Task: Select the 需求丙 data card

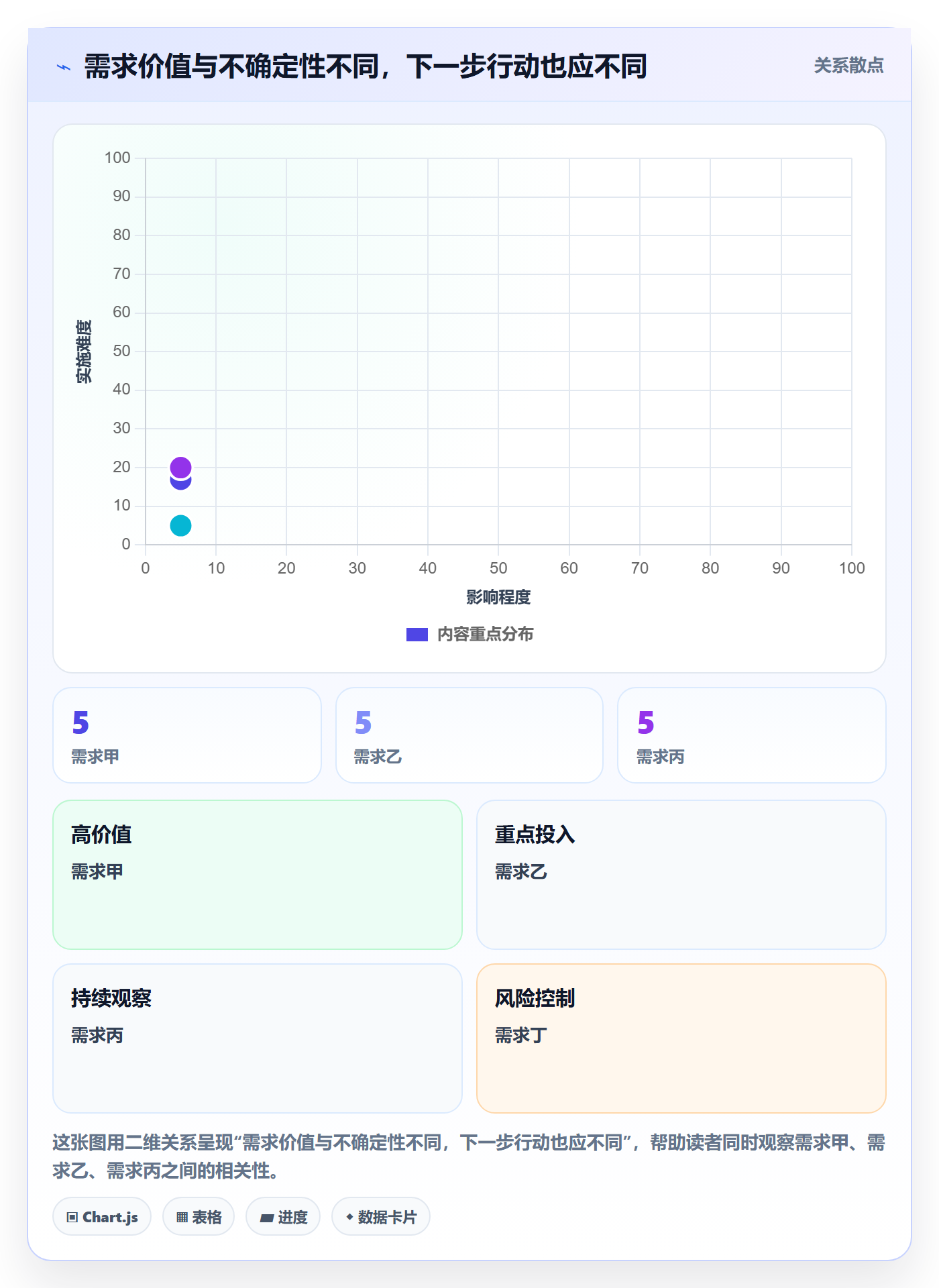Action: click(752, 735)
